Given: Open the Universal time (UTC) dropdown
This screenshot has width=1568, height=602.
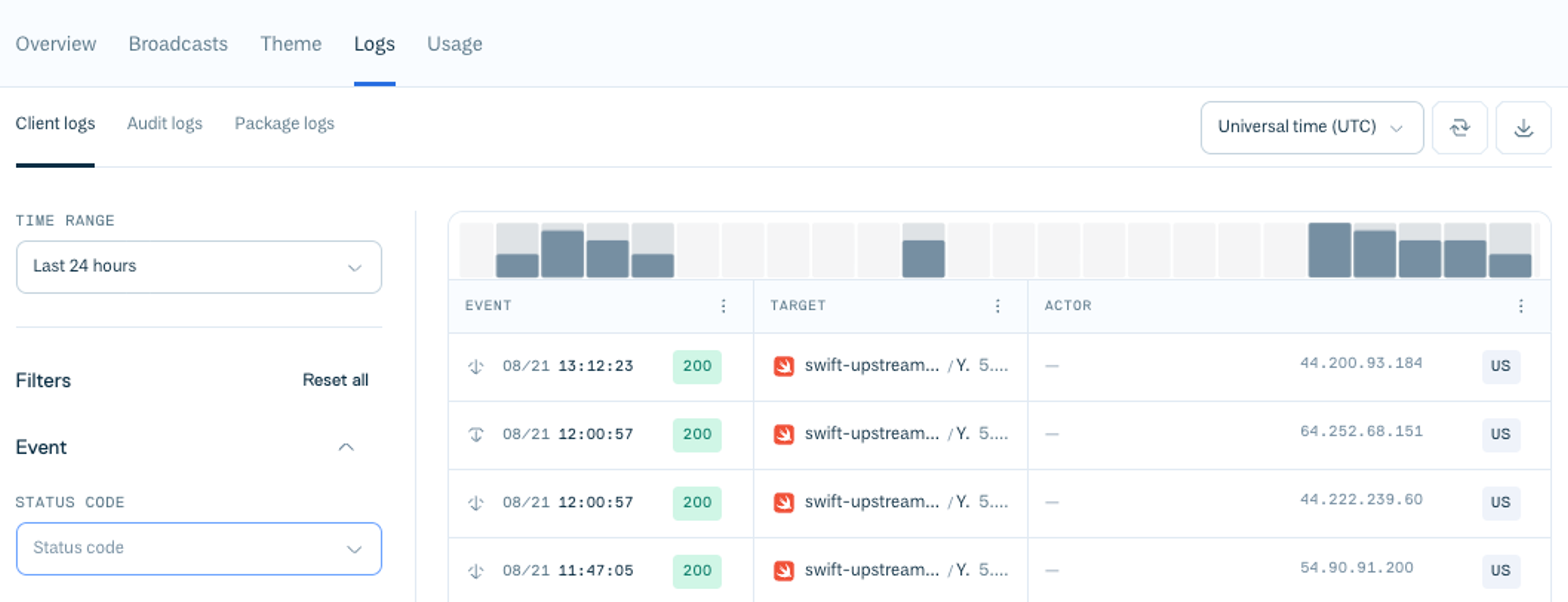Looking at the screenshot, I should (1312, 127).
